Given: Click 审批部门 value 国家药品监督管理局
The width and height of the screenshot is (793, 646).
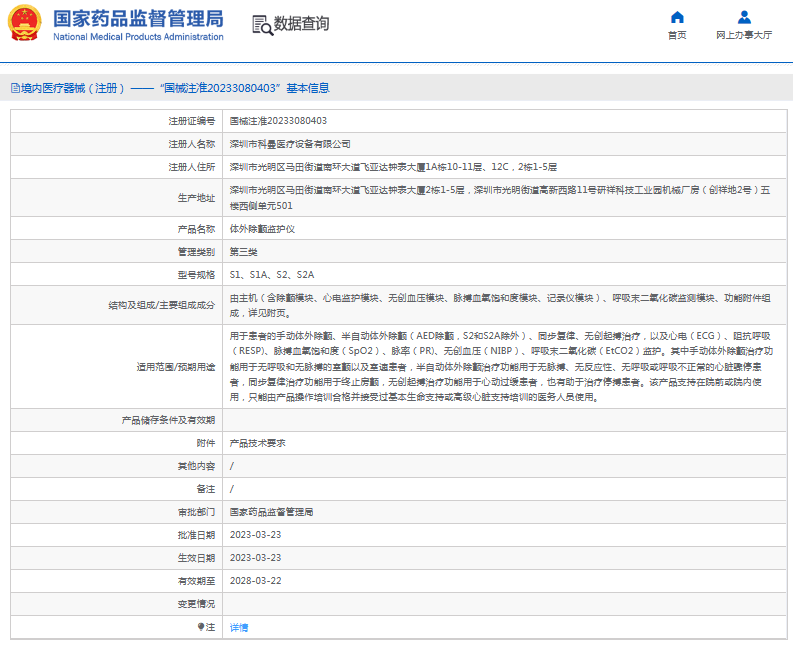Looking at the screenshot, I should pyautogui.click(x=271, y=512).
